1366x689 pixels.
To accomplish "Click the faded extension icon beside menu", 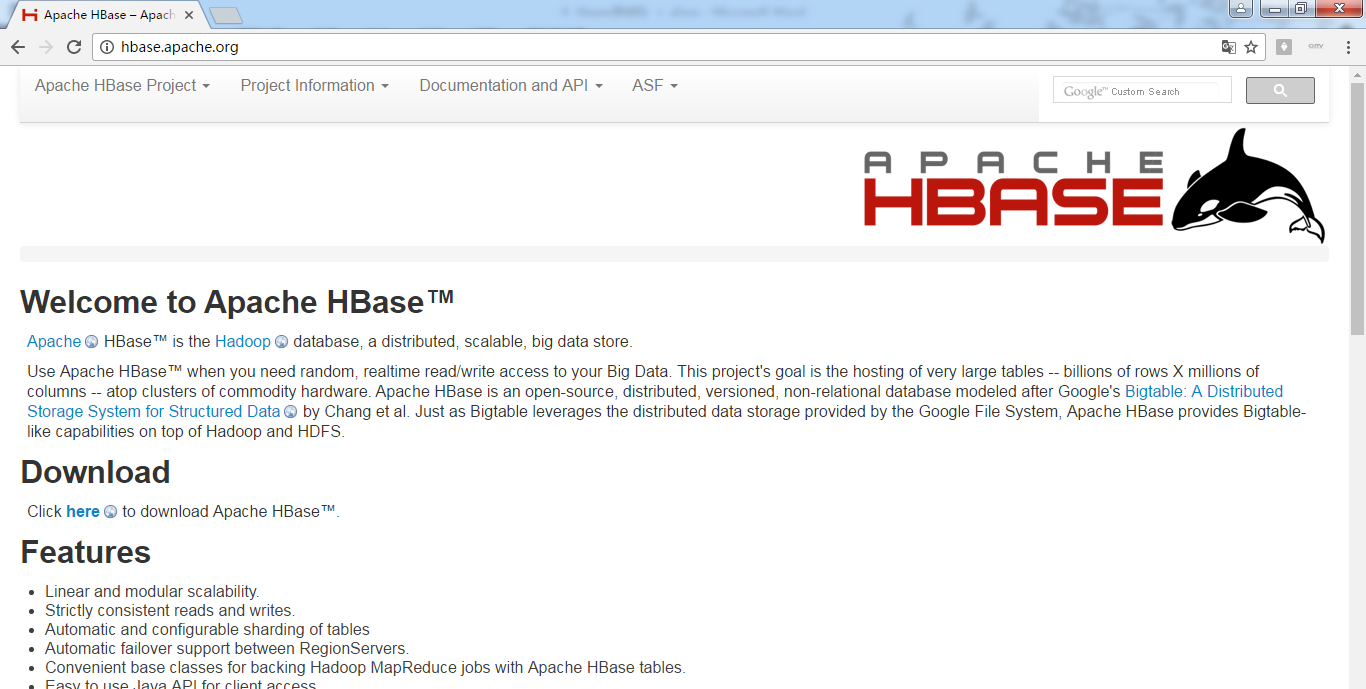I will [1316, 46].
